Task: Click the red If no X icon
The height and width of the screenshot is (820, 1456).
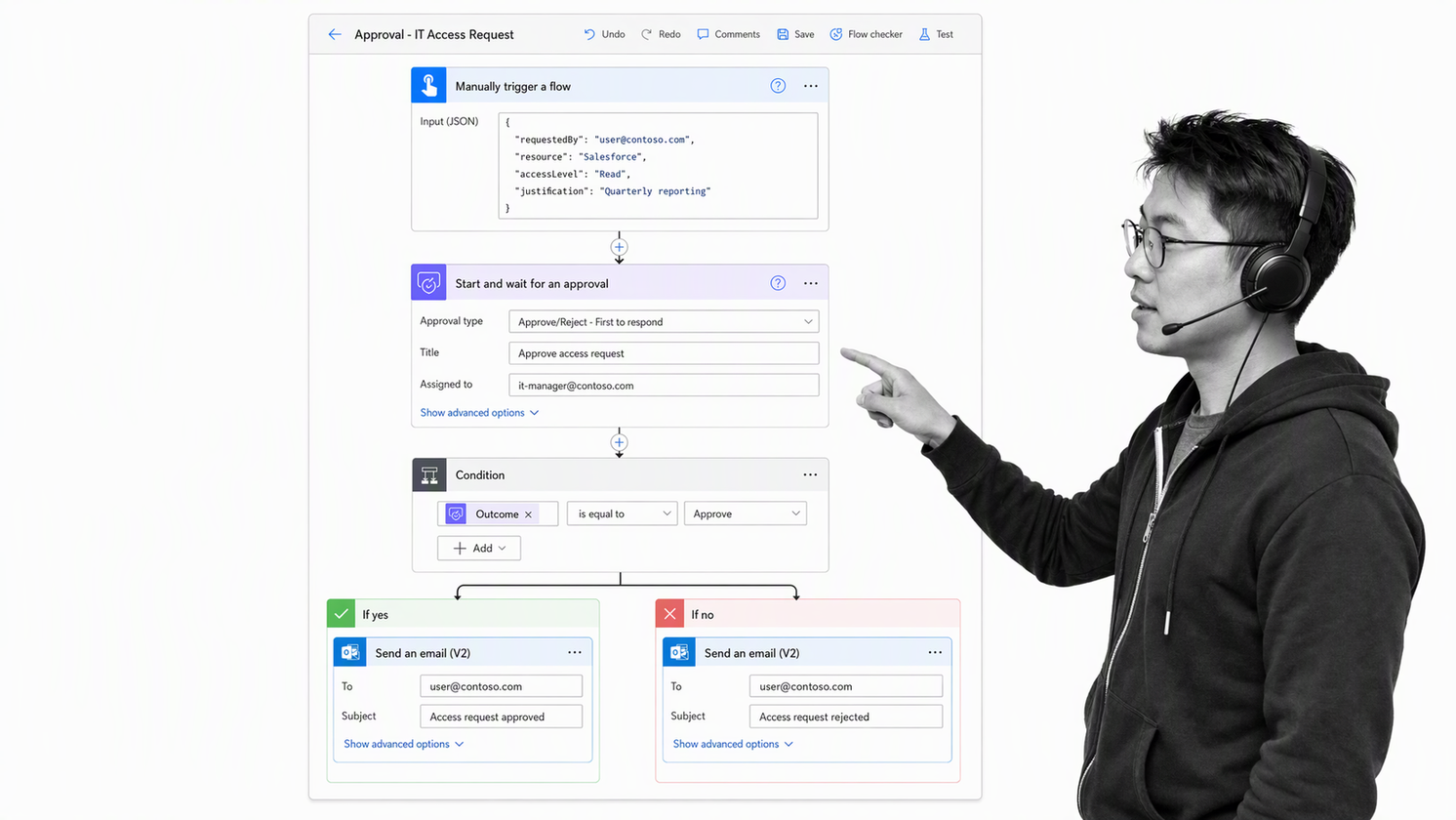Action: click(x=669, y=614)
